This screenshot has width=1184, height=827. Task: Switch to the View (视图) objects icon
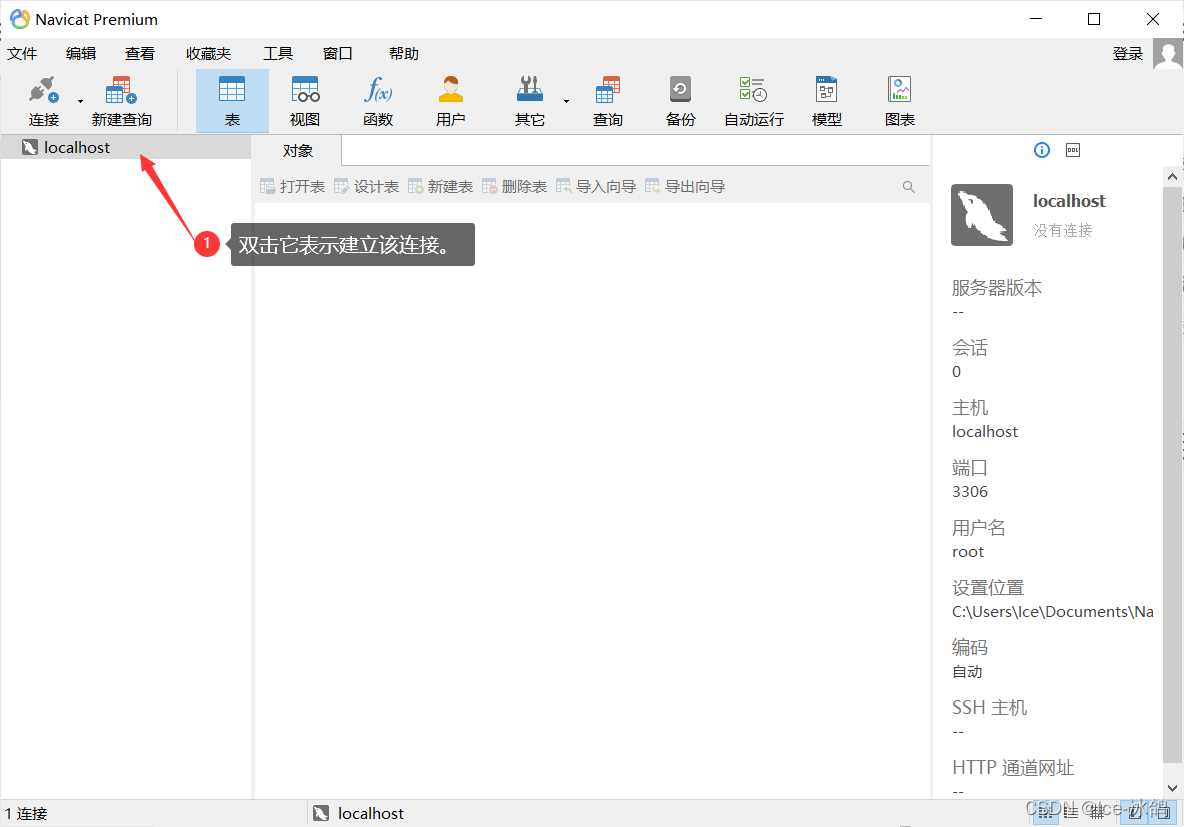pos(305,100)
